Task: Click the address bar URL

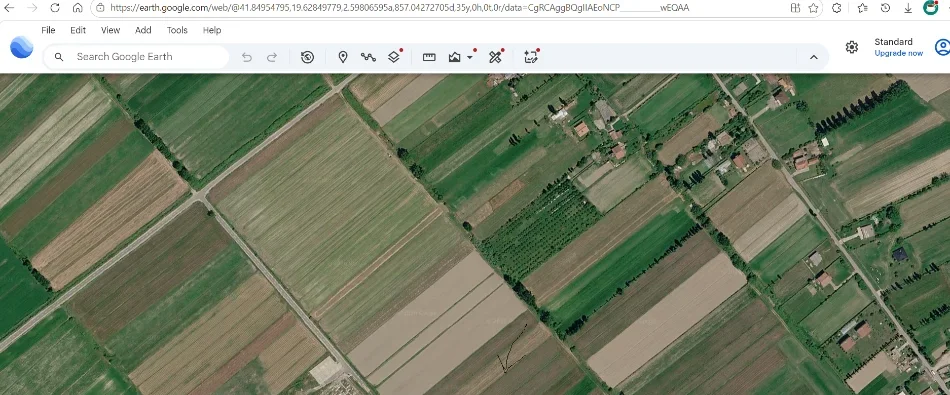Action: pos(400,8)
